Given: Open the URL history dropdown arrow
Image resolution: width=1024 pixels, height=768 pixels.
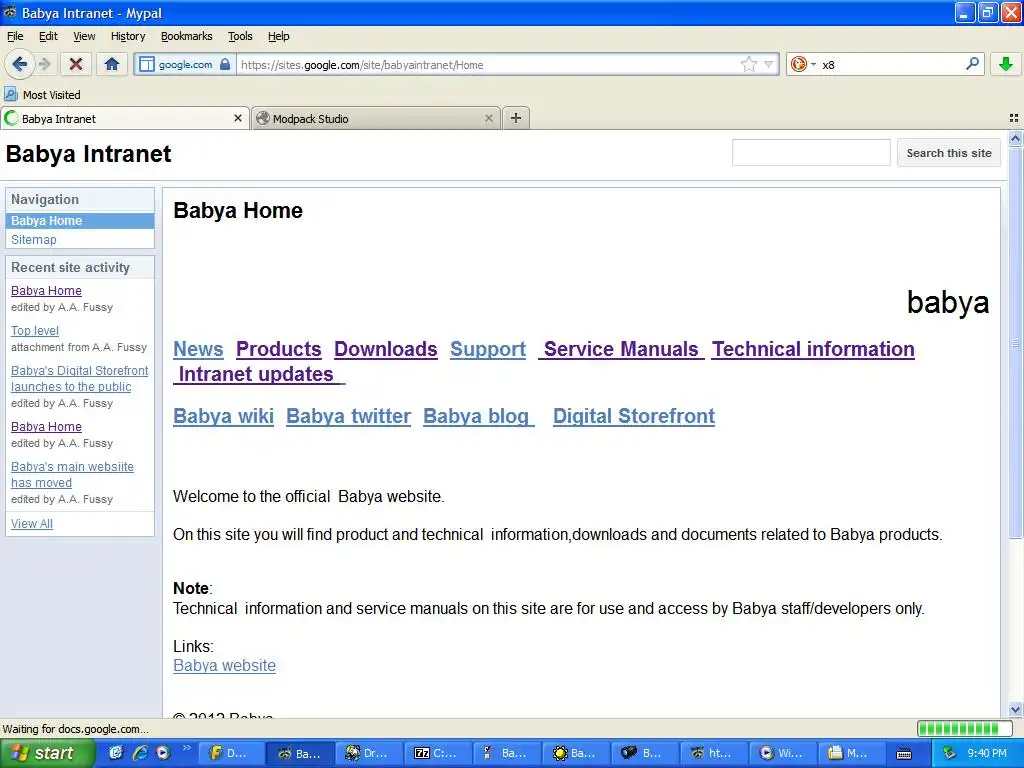Looking at the screenshot, I should (x=769, y=64).
